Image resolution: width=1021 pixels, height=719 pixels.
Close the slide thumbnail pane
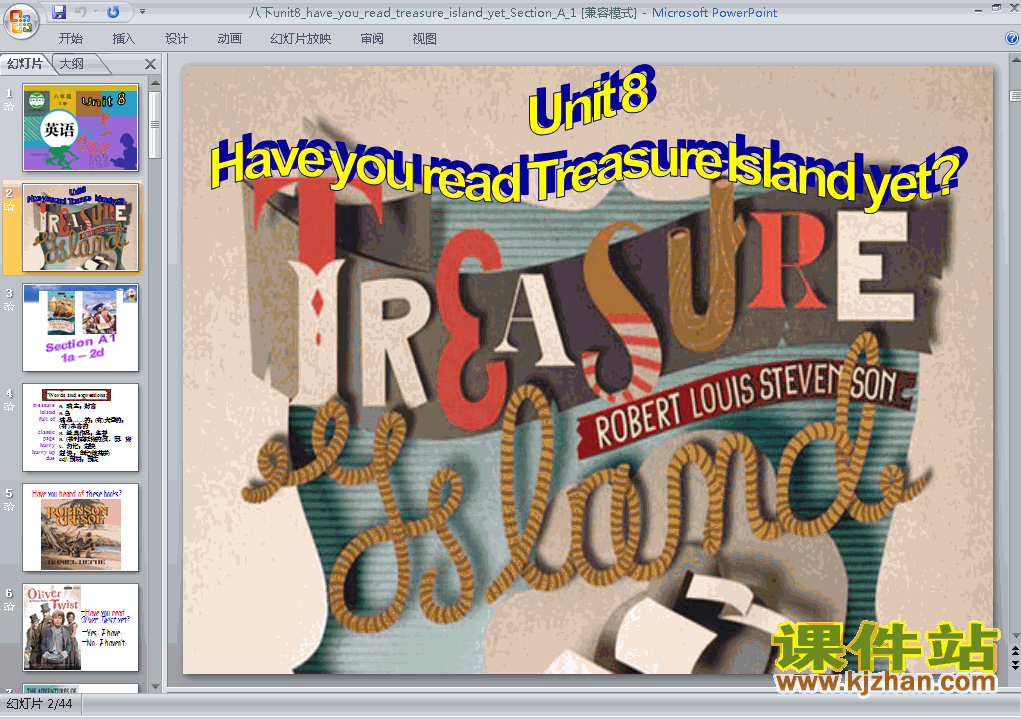point(150,64)
